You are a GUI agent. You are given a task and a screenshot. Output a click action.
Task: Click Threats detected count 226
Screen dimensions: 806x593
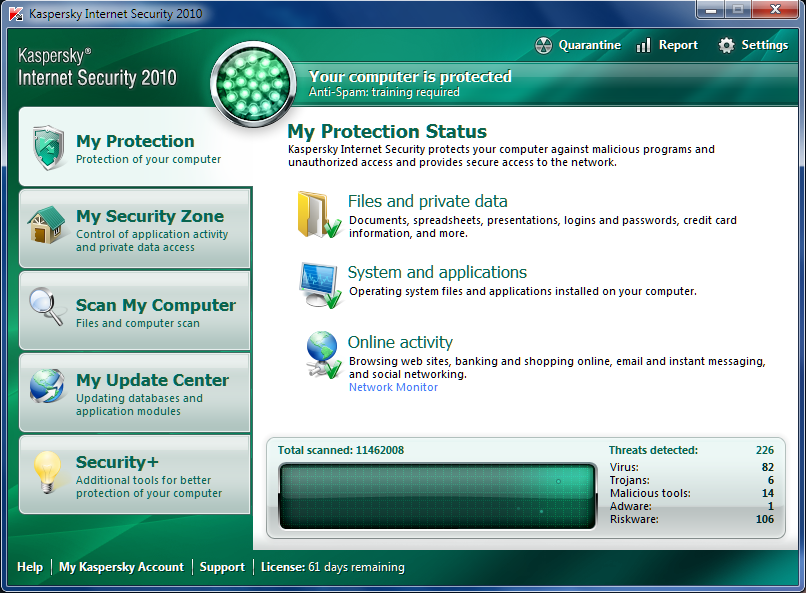[x=764, y=450]
